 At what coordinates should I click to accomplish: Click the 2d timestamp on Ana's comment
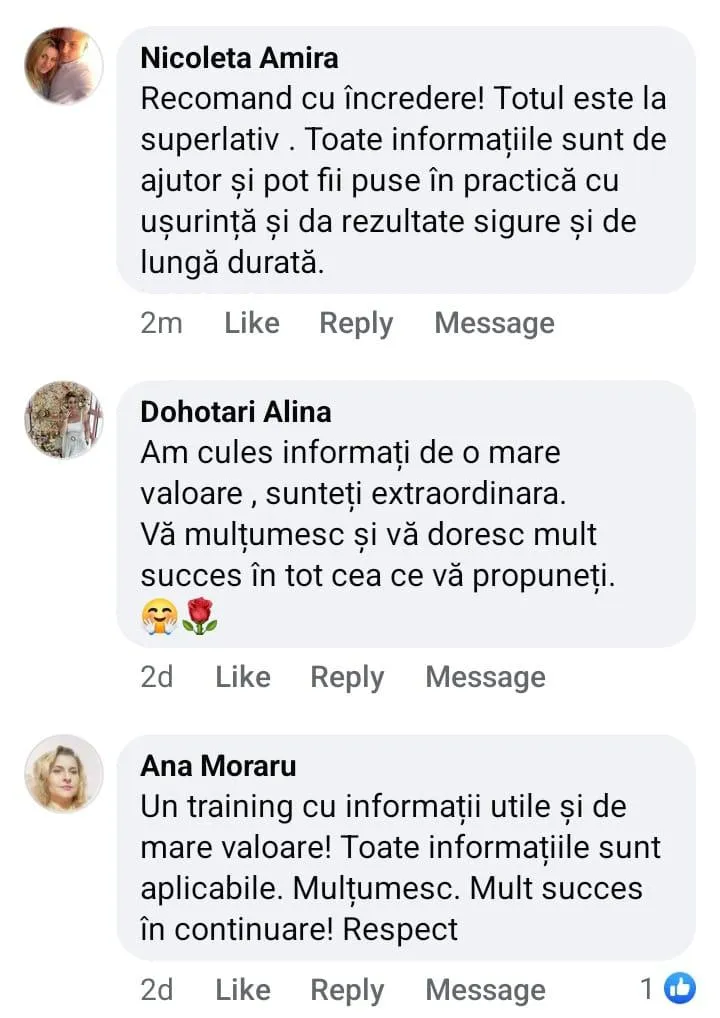click(156, 989)
